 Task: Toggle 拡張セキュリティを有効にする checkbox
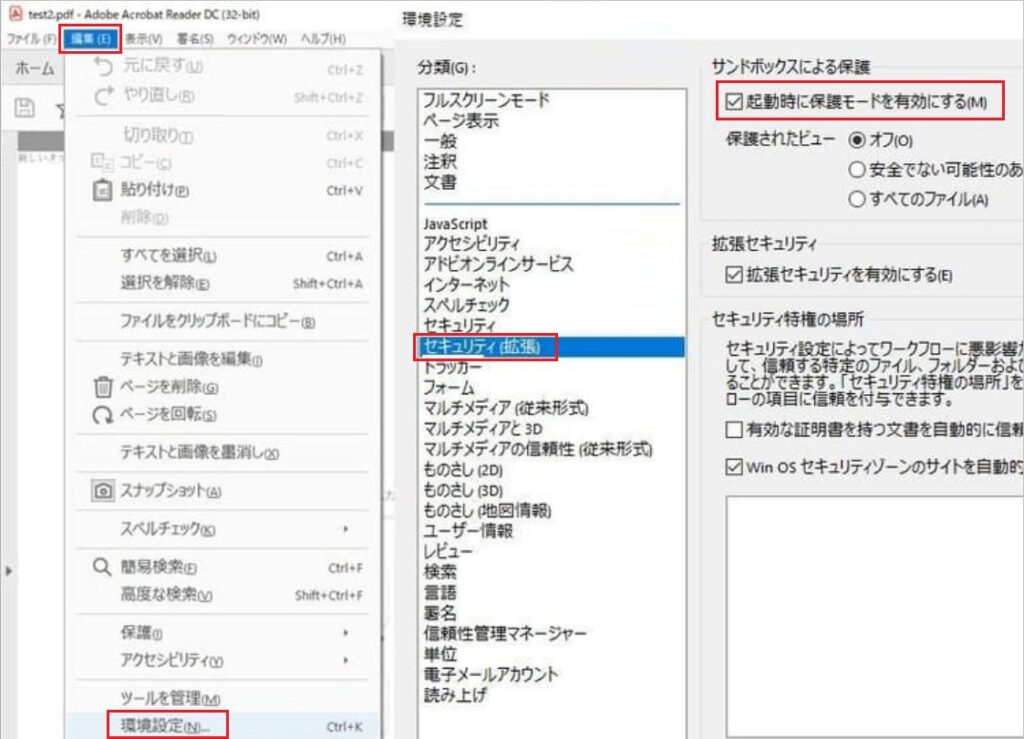click(733, 275)
